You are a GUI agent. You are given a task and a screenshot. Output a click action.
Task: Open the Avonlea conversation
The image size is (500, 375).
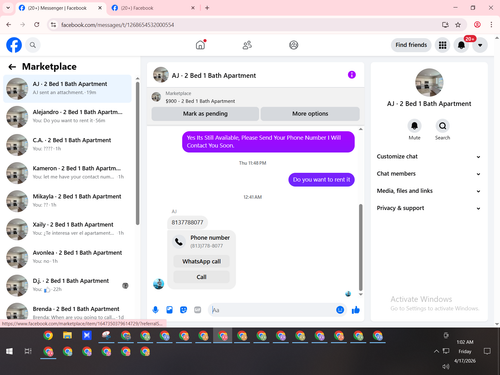pyautogui.click(x=67, y=257)
